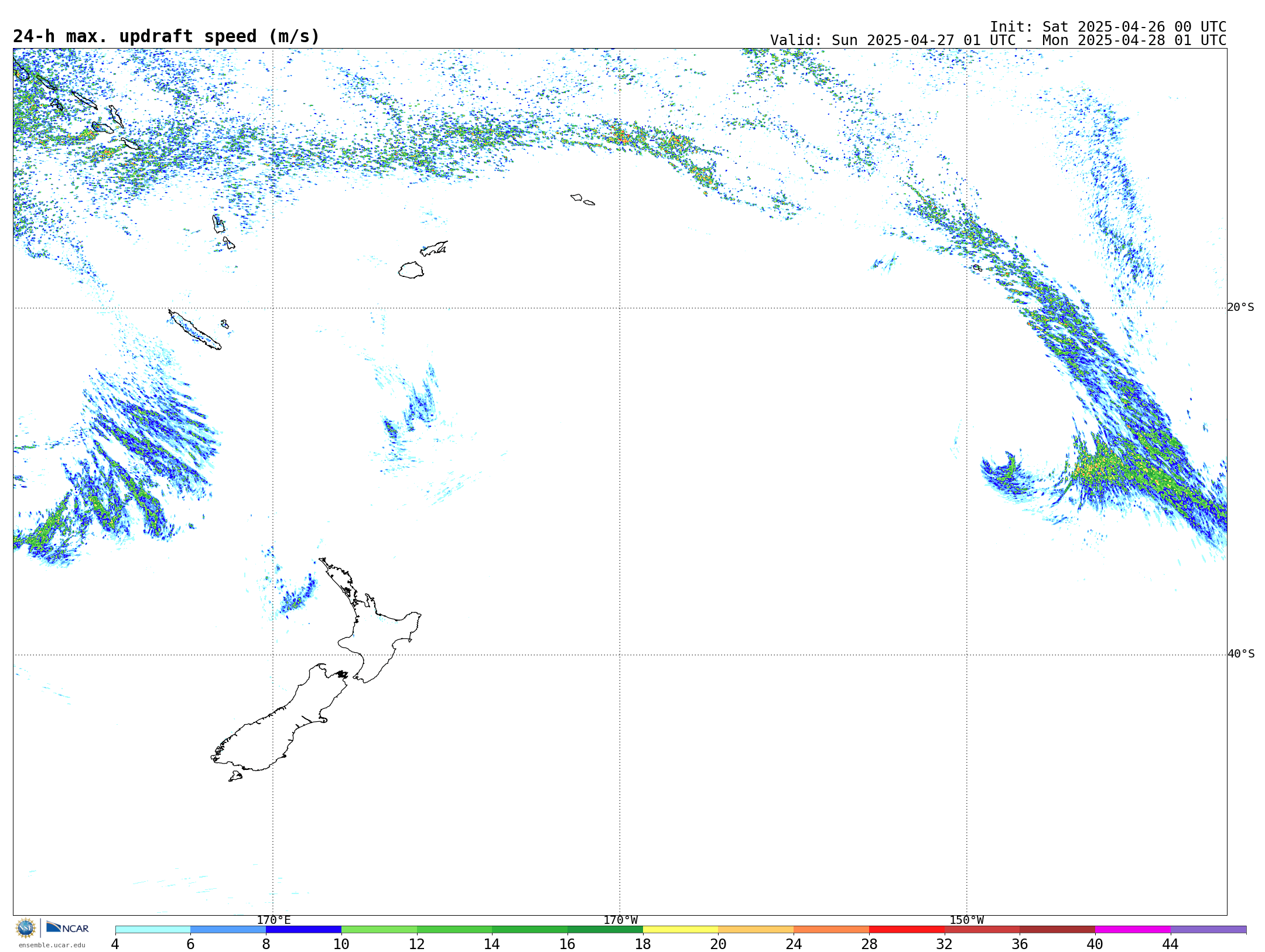Viewport: 1265px width, 952px height.
Task: Click the 28–32 m/s red swatch
Action: [907, 930]
